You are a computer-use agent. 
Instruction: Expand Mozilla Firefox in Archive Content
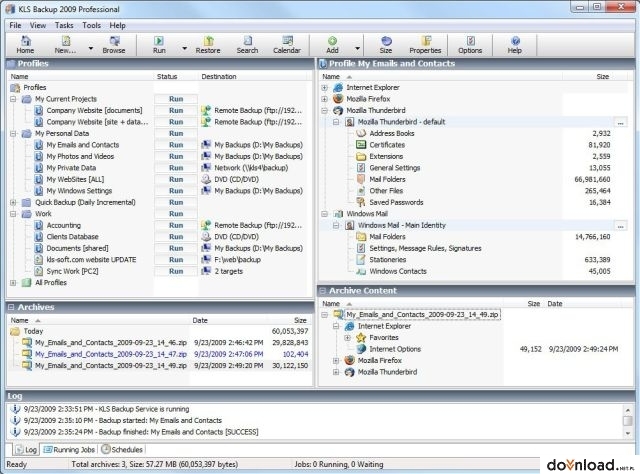coord(336,361)
